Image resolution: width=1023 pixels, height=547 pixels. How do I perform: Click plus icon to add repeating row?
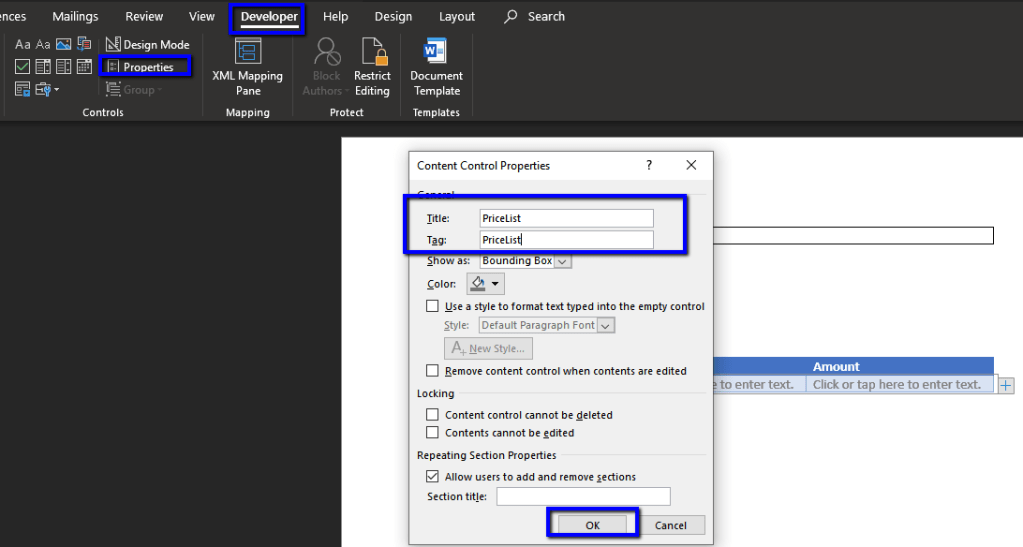tap(1006, 385)
